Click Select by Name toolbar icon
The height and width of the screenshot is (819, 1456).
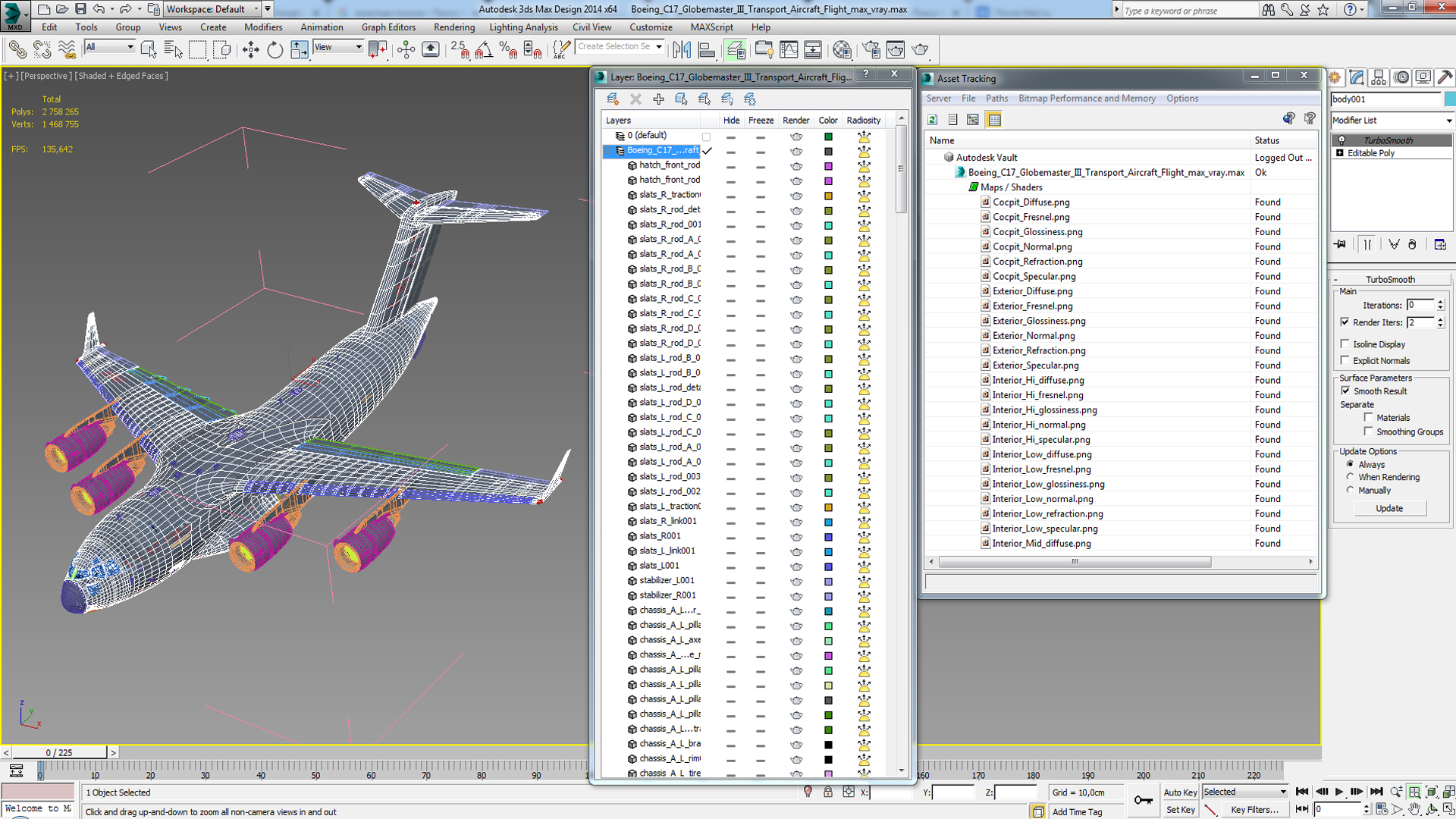[173, 50]
